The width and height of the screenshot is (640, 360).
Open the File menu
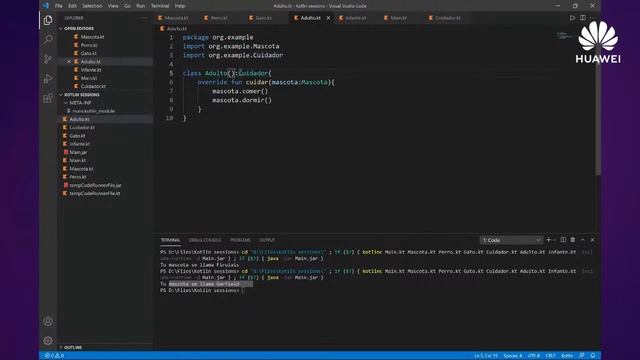[x=59, y=6]
